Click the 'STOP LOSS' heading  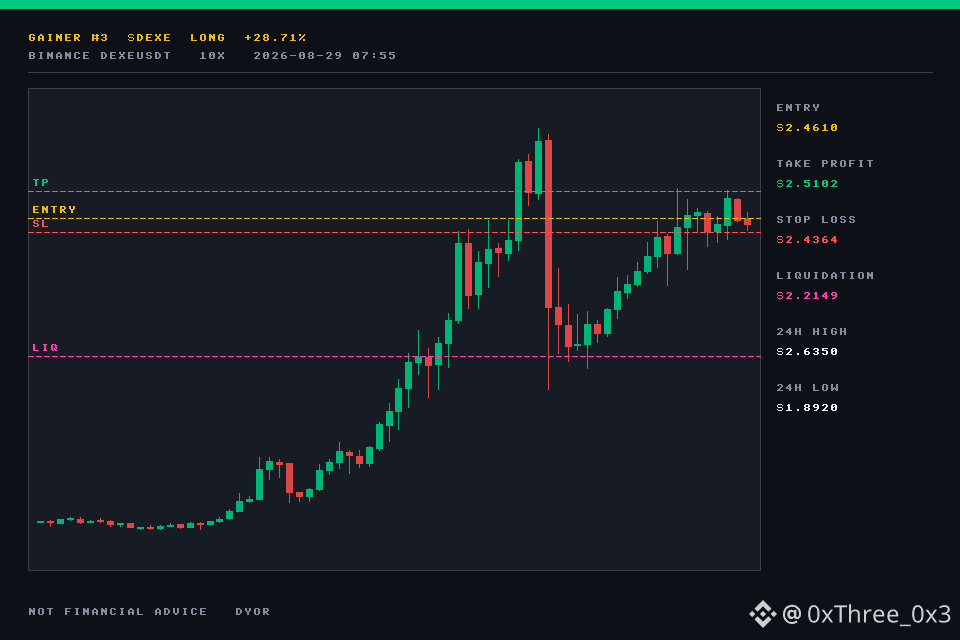816,220
